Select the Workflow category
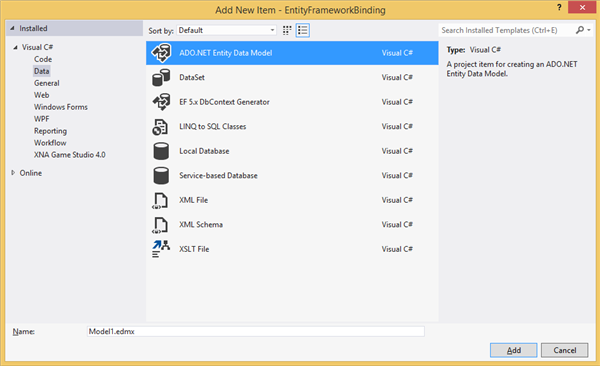 [50, 143]
